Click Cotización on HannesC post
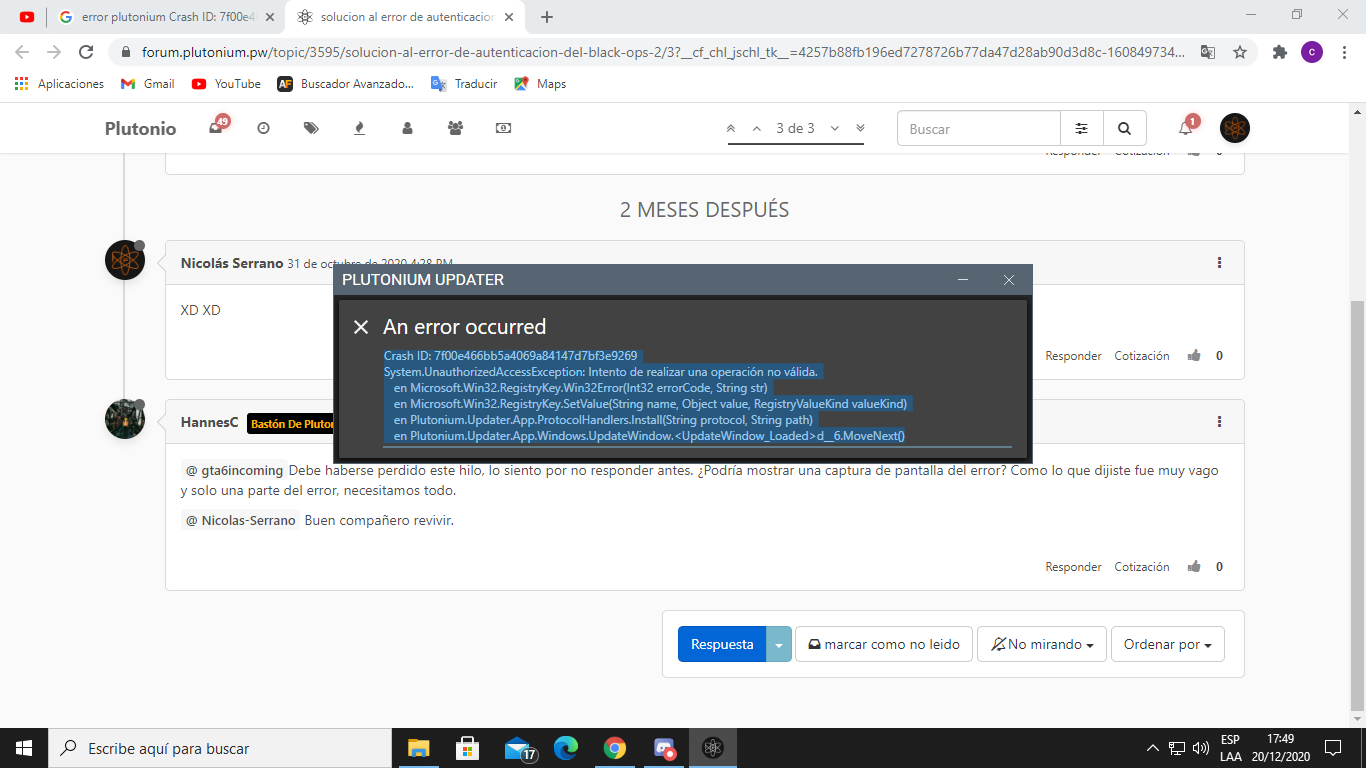Viewport: 1366px width, 768px height. (x=1142, y=567)
